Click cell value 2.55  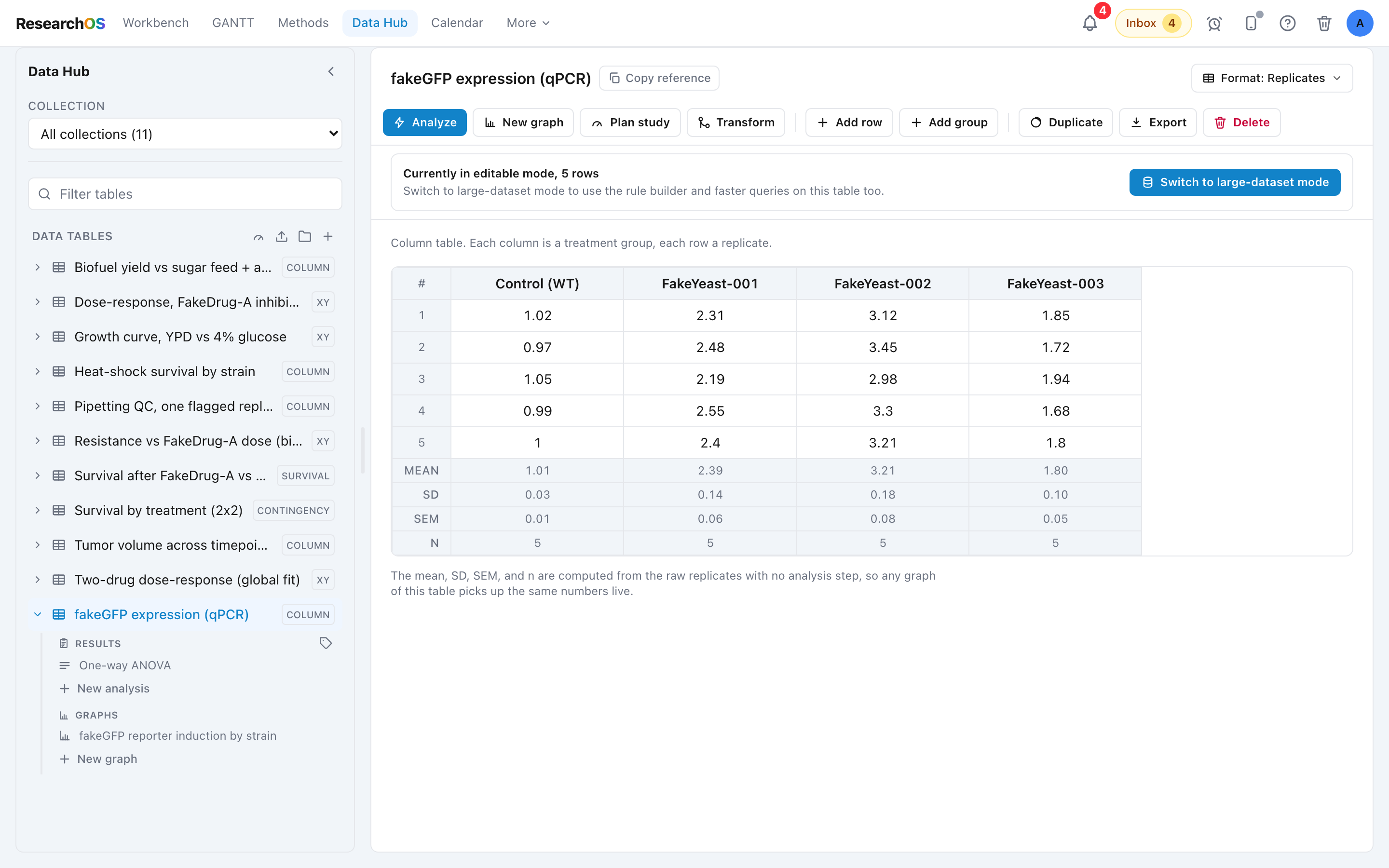pyautogui.click(x=710, y=411)
